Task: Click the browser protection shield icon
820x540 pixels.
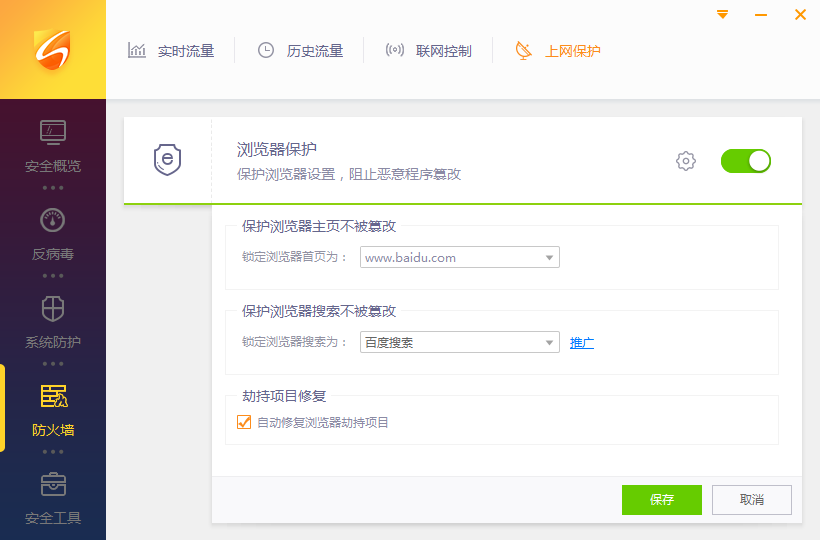Action: pyautogui.click(x=167, y=159)
